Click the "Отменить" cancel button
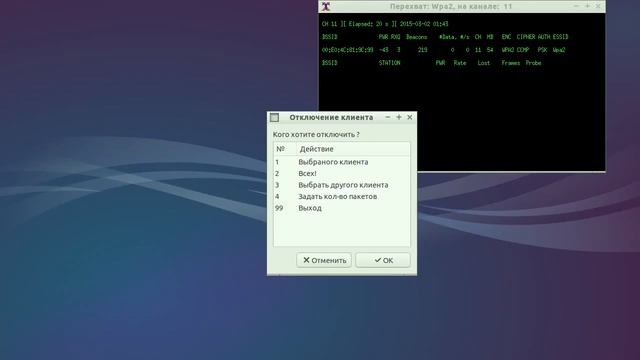Screen dimensions: 640x360 coord(324,260)
